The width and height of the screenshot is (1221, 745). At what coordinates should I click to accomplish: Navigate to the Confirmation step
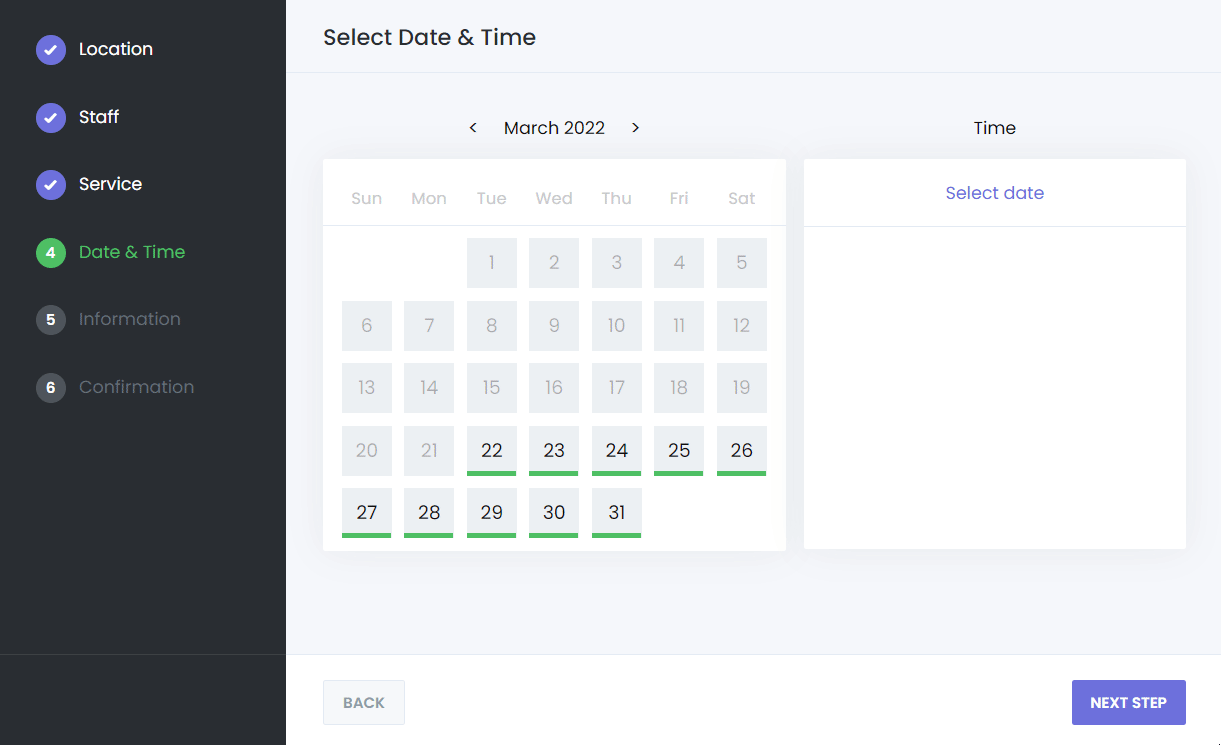pos(136,387)
